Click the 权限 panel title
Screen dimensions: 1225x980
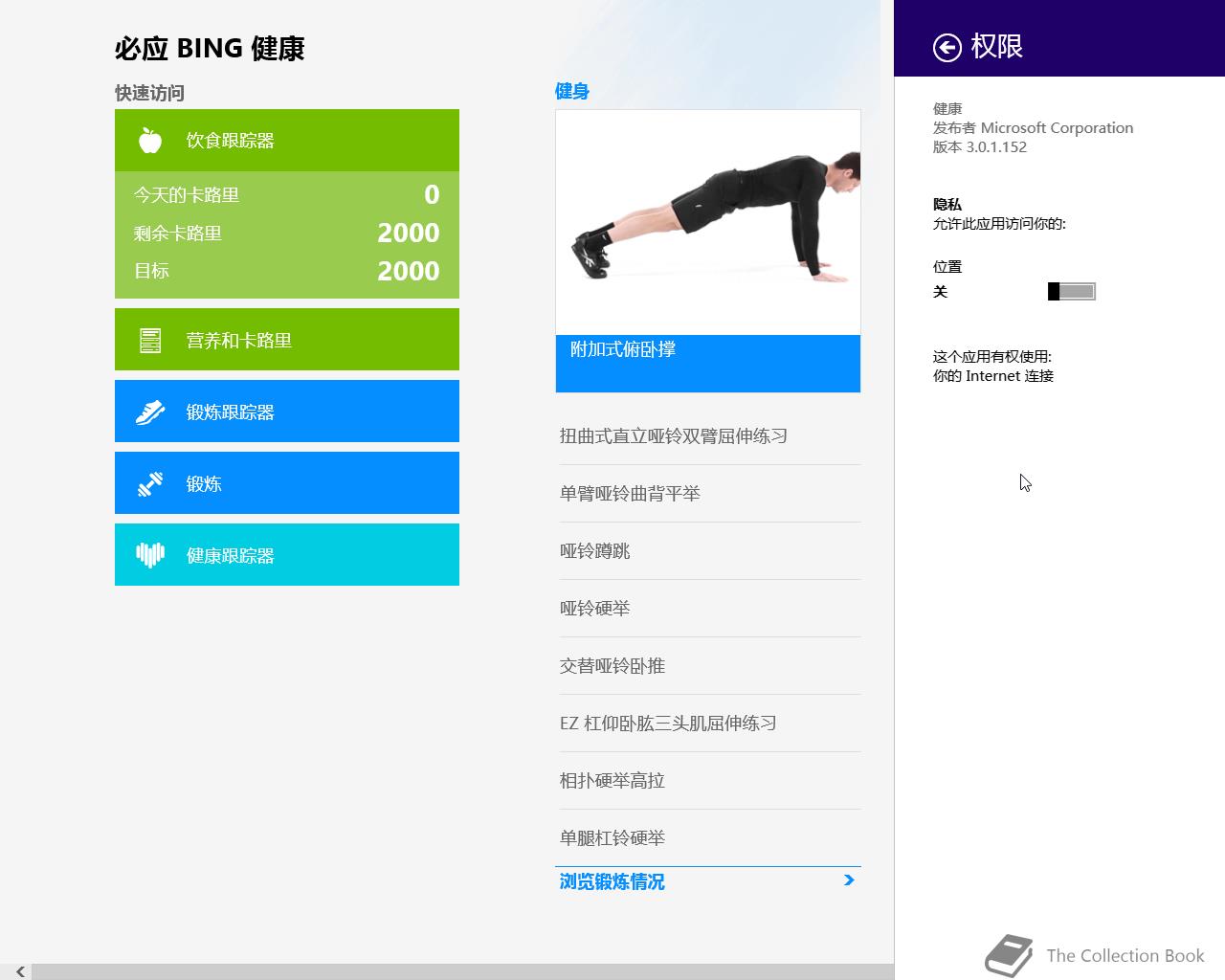(x=997, y=46)
